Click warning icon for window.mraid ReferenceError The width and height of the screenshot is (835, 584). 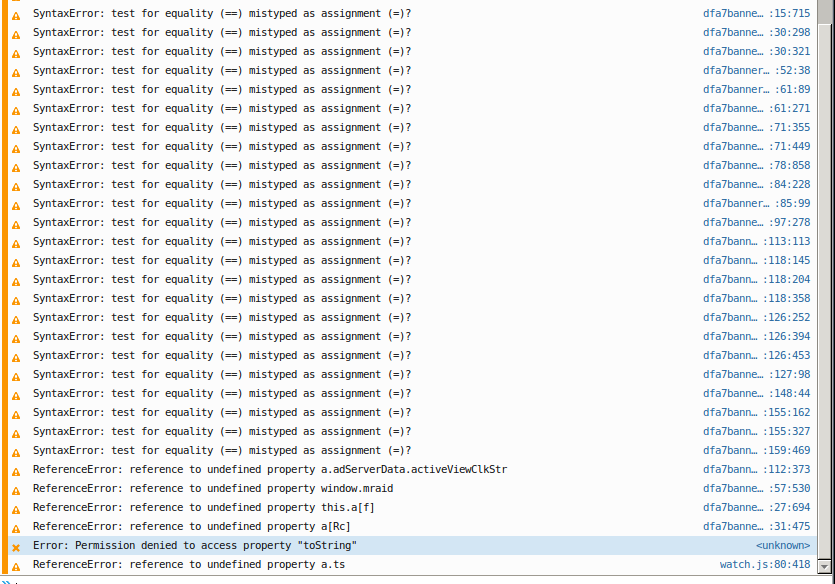click(x=16, y=490)
